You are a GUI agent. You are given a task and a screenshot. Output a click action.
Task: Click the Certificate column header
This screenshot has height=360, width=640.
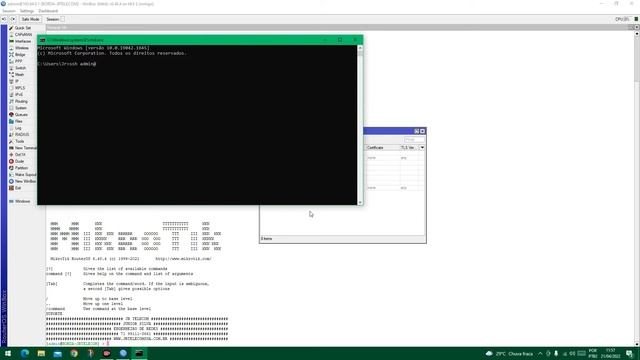(x=382, y=147)
